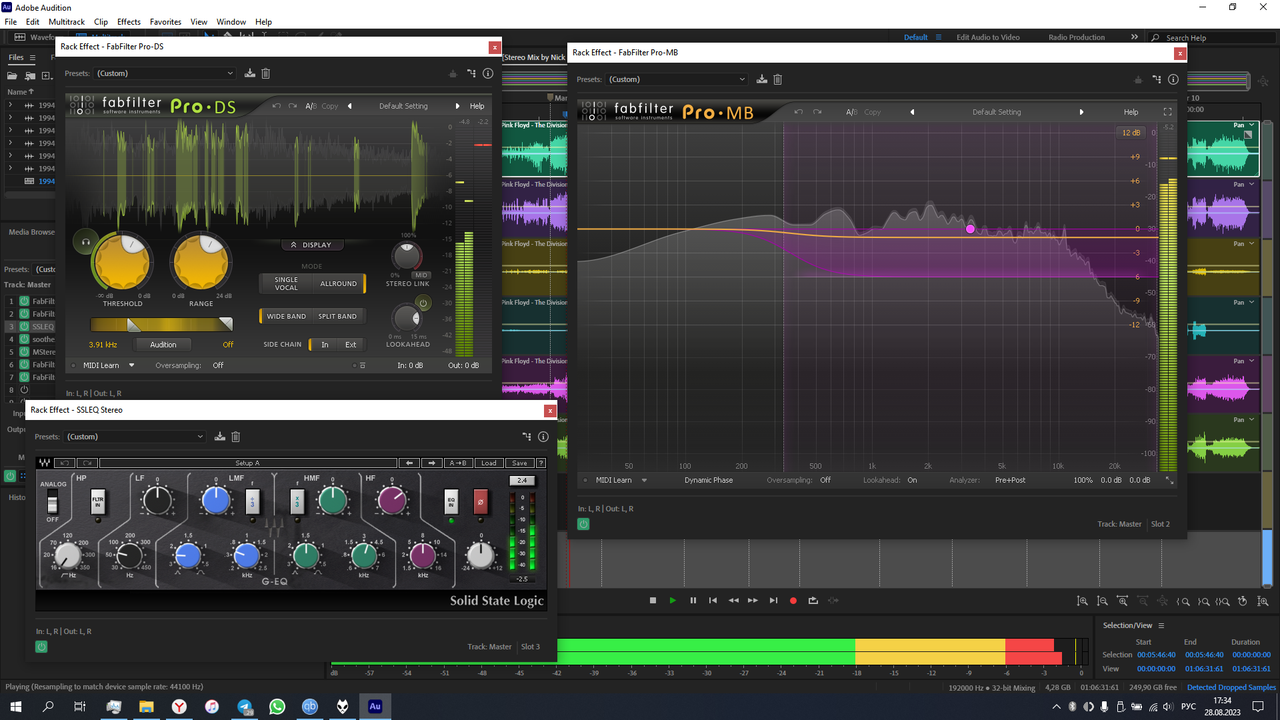The image size is (1280, 720).
Task: Toggle SSLEQ Stereo effect power state
Action: pos(42,647)
